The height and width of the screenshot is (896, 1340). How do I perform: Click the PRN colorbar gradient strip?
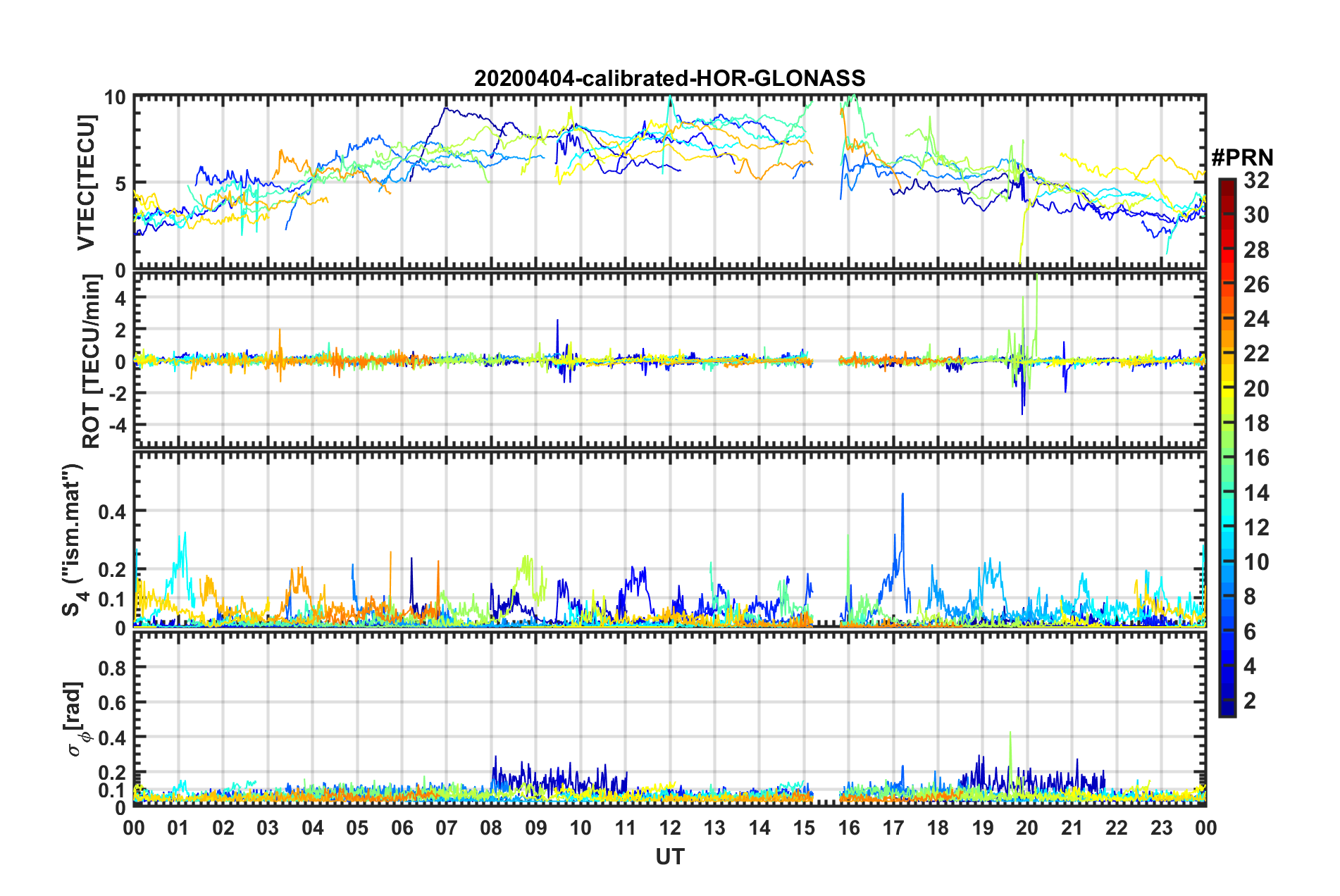(x=1227, y=447)
